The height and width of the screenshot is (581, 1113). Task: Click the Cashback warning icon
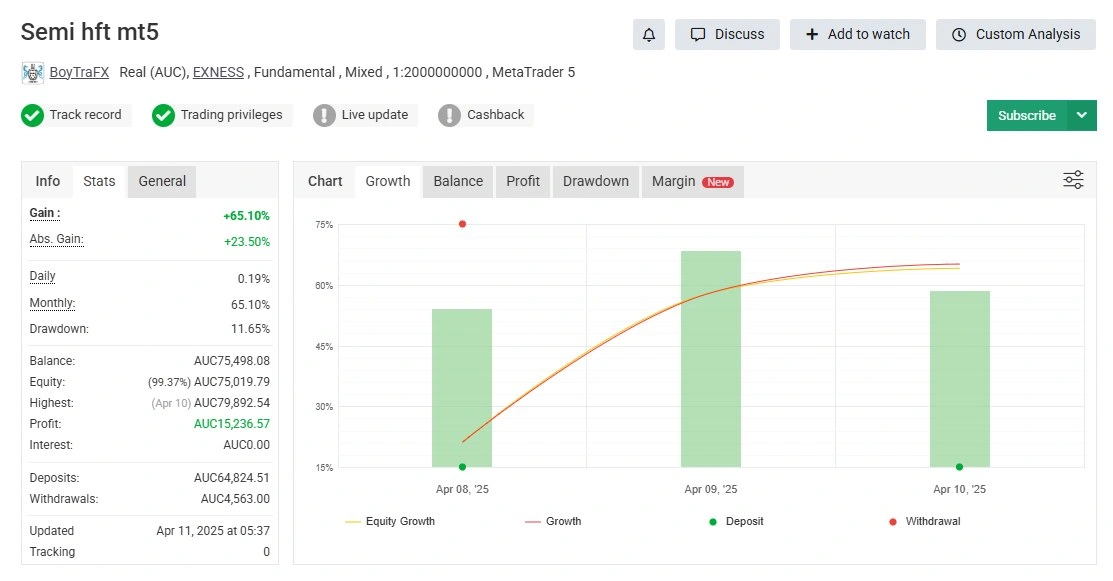click(x=450, y=116)
